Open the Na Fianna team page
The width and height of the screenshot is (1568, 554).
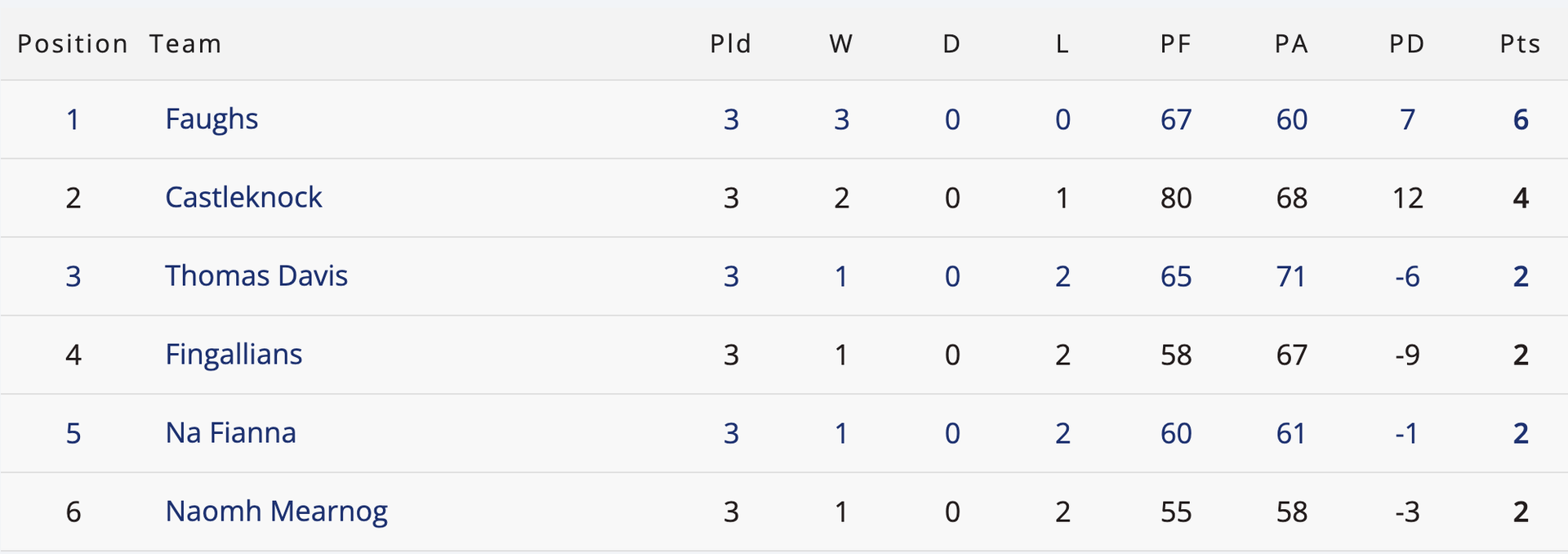(230, 433)
